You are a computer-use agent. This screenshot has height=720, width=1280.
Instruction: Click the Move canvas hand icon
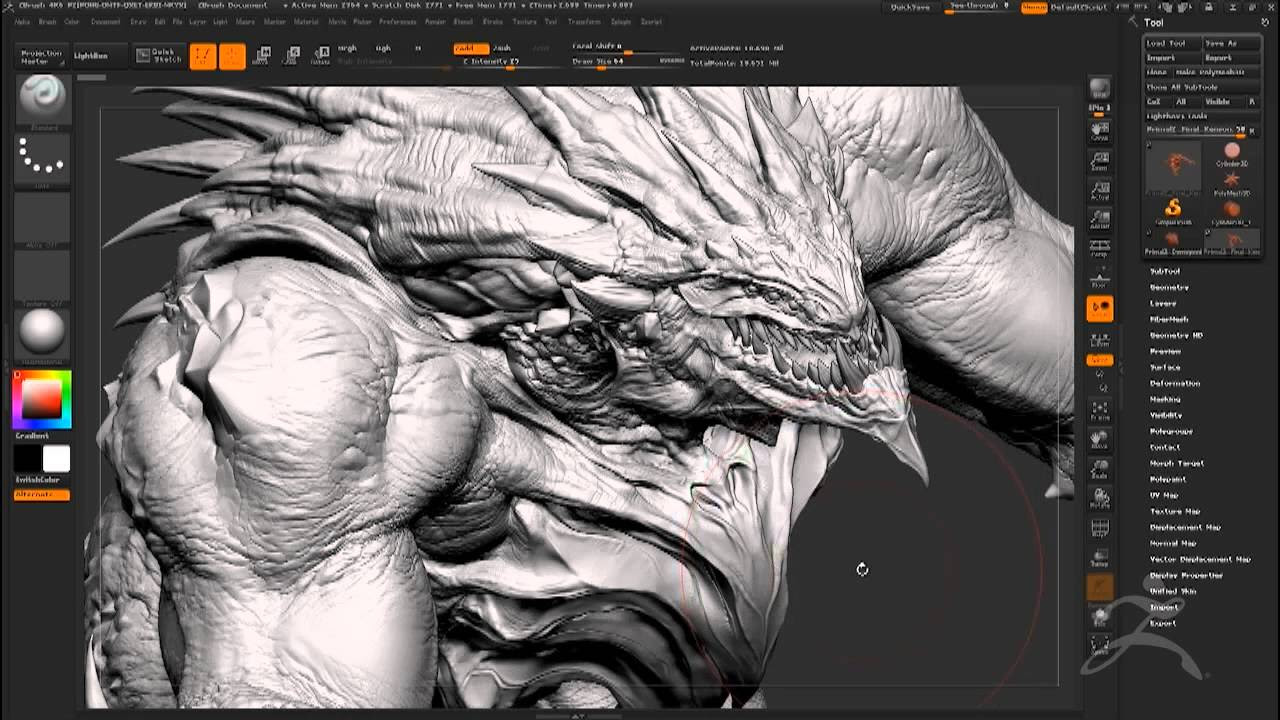[x=1100, y=440]
